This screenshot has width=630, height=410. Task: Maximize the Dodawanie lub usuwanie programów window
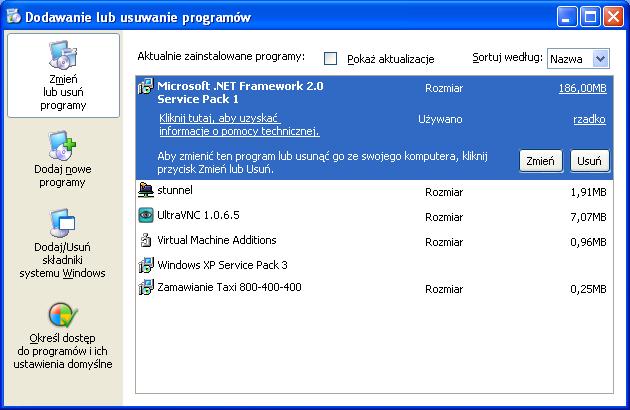pyautogui.click(x=590, y=17)
